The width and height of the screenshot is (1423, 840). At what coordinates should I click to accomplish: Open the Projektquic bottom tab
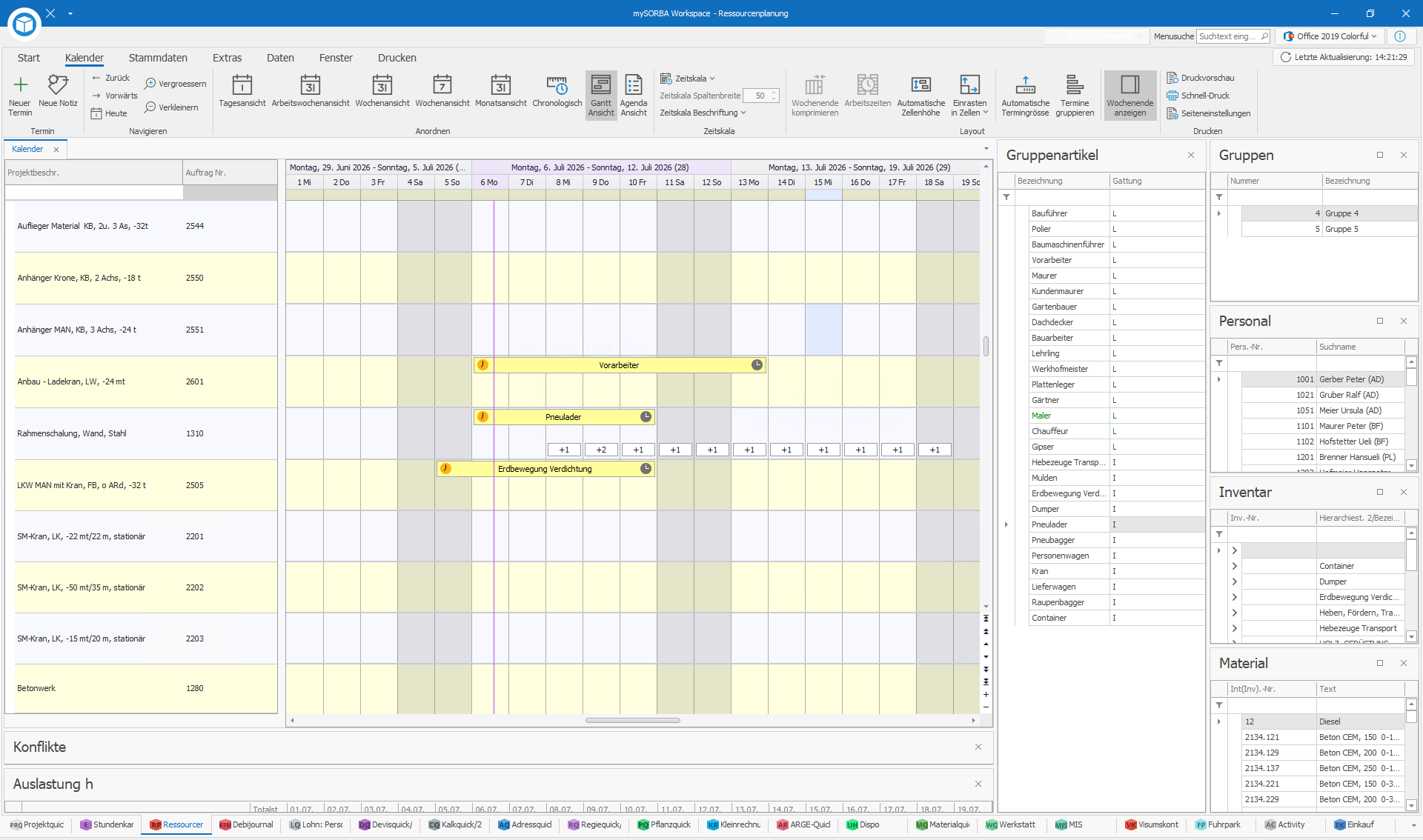click(37, 824)
